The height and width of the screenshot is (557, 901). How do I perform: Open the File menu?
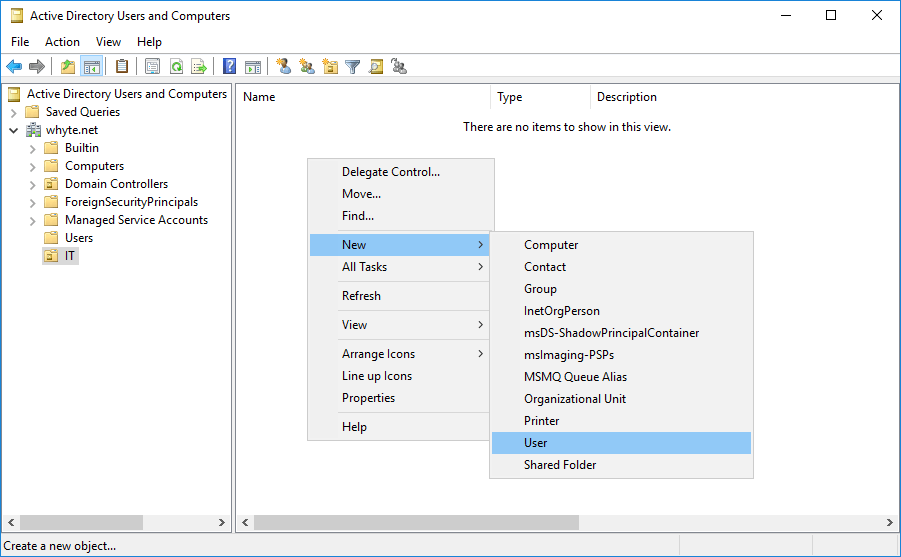[x=20, y=42]
